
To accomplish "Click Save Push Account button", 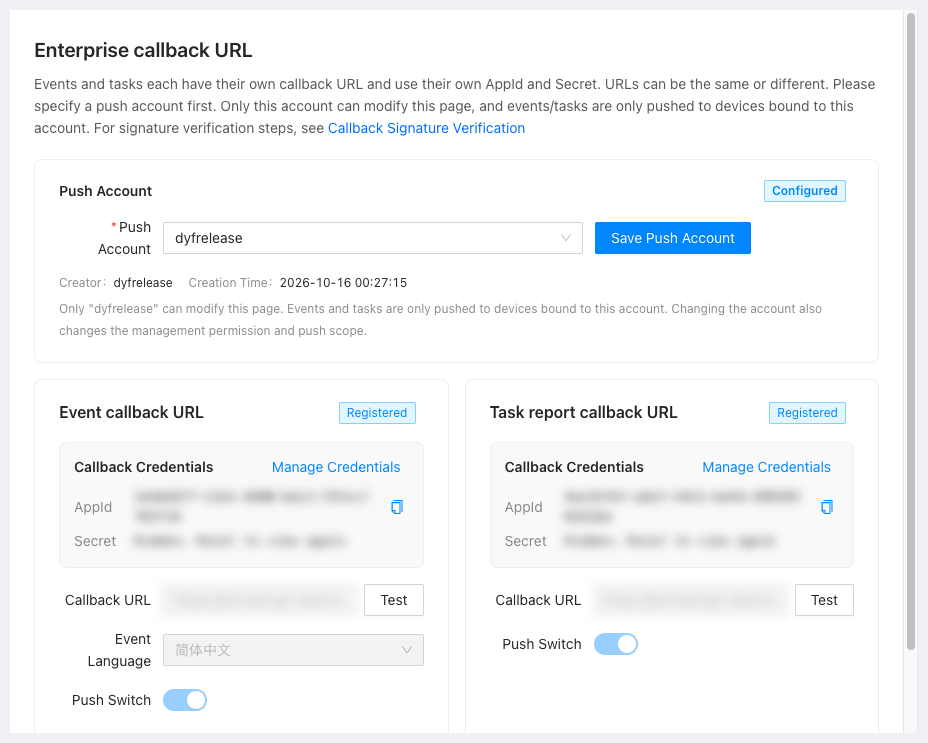I will [673, 238].
